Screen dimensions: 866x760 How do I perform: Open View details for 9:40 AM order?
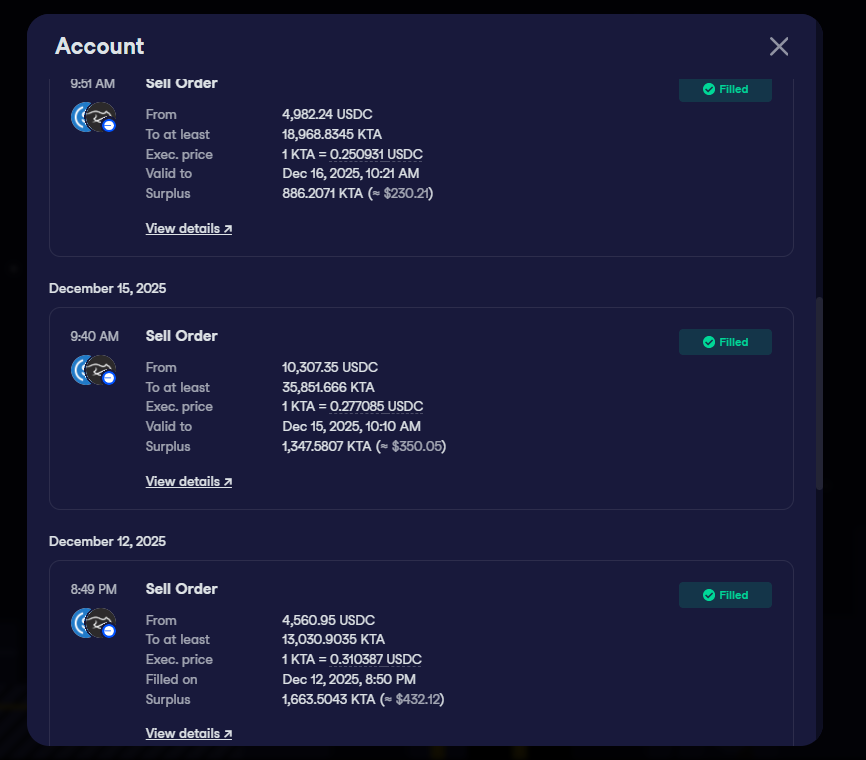click(188, 481)
